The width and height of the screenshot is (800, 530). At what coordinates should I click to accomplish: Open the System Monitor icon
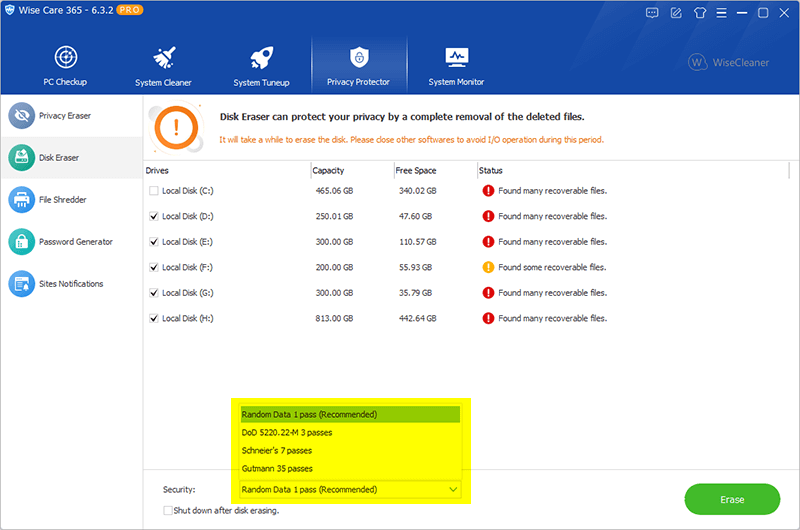coord(457,58)
